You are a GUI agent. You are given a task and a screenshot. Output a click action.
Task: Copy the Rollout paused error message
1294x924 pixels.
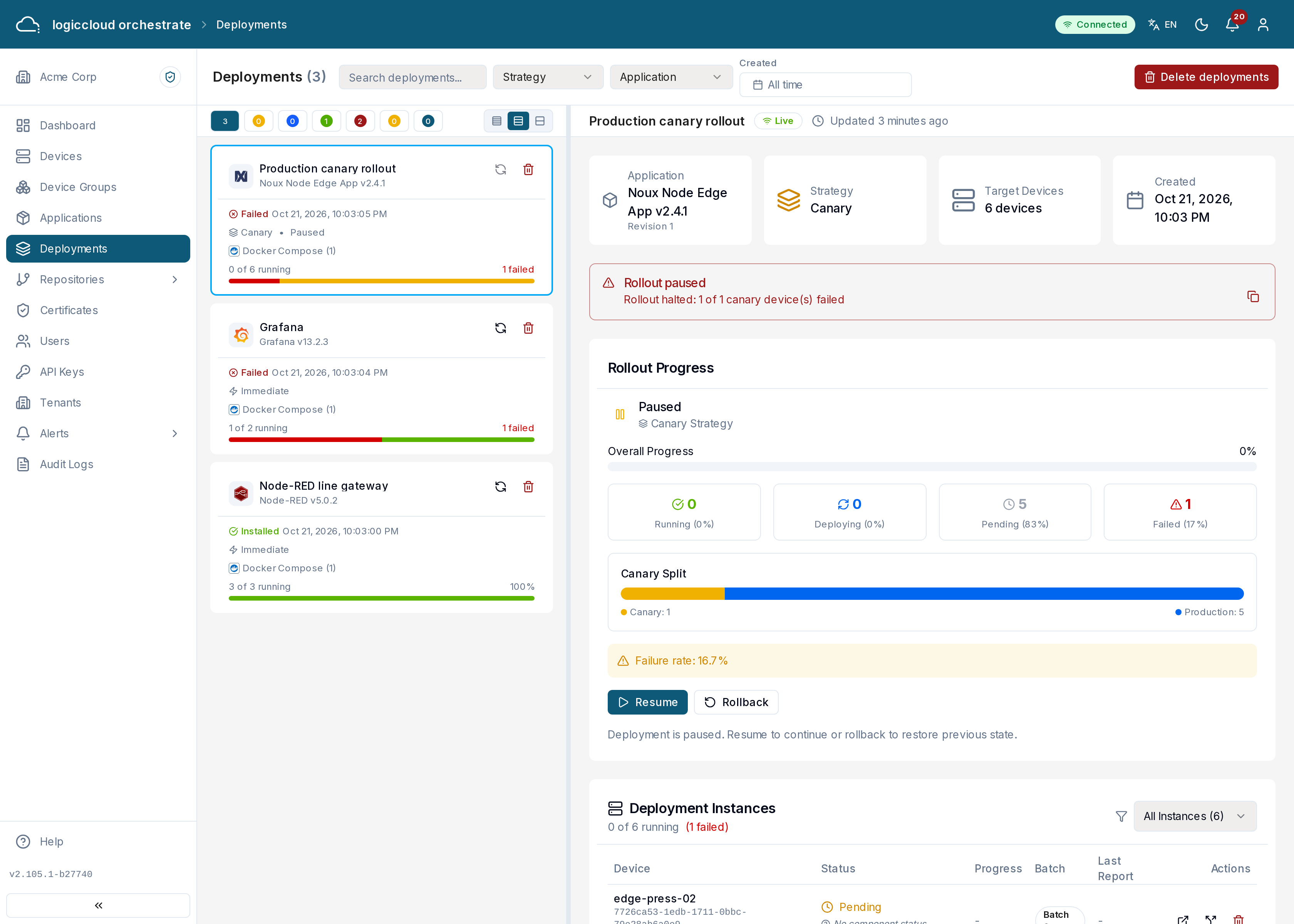[x=1253, y=296]
